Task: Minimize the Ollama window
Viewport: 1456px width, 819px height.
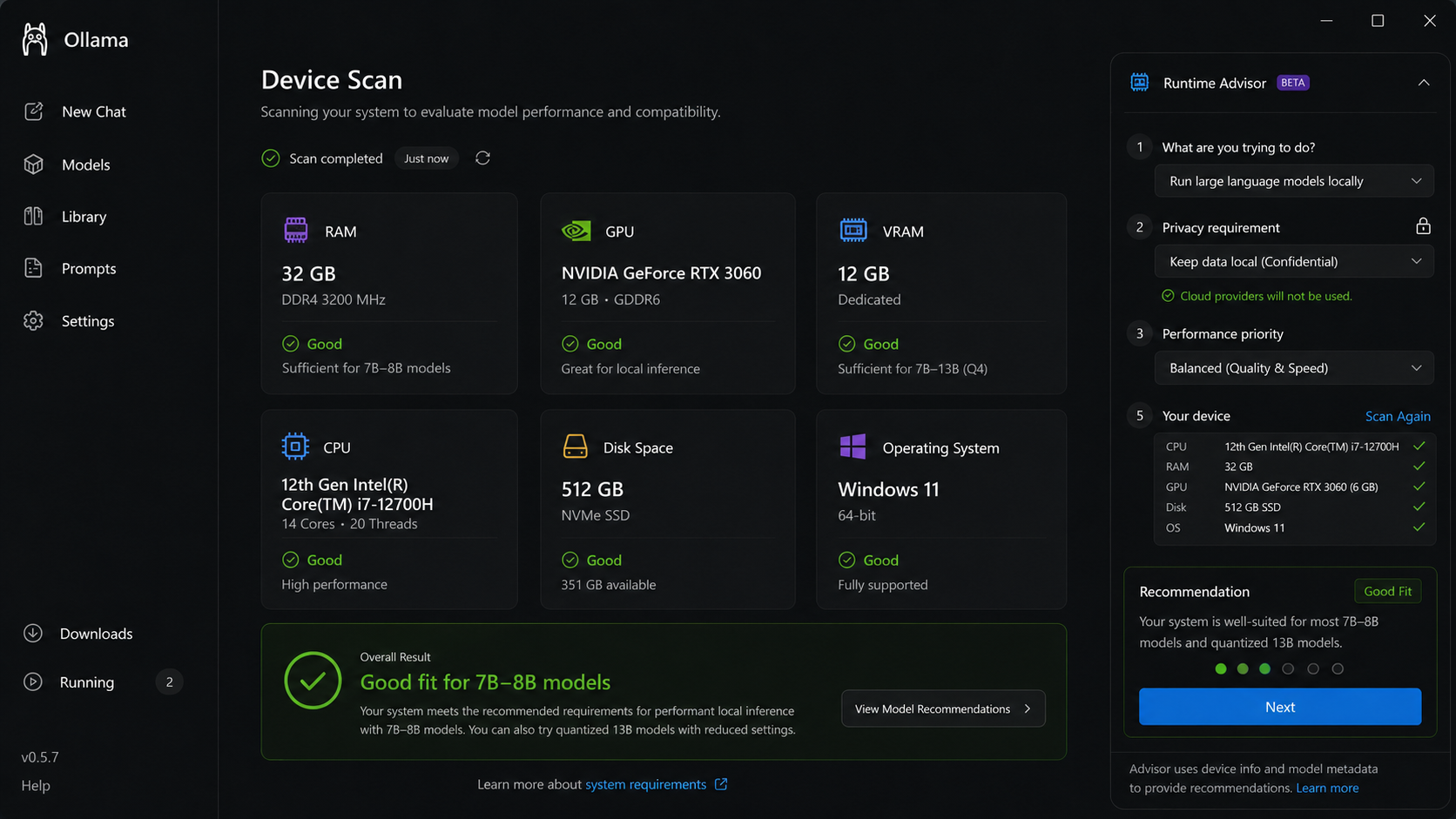Action: [x=1326, y=20]
